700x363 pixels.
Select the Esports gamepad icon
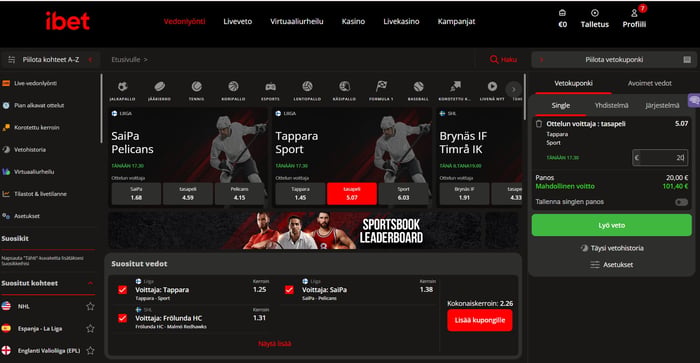pyautogui.click(x=271, y=87)
